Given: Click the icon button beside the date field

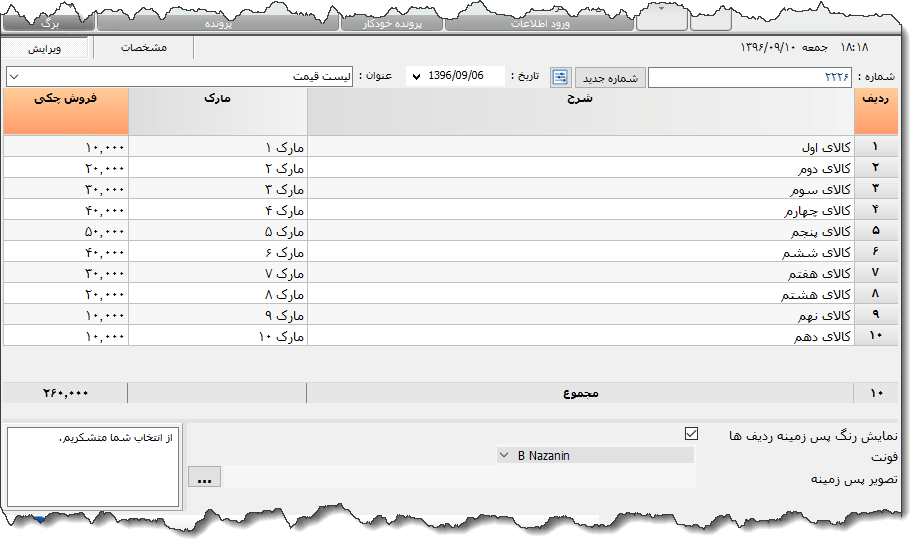Looking at the screenshot, I should [560, 77].
